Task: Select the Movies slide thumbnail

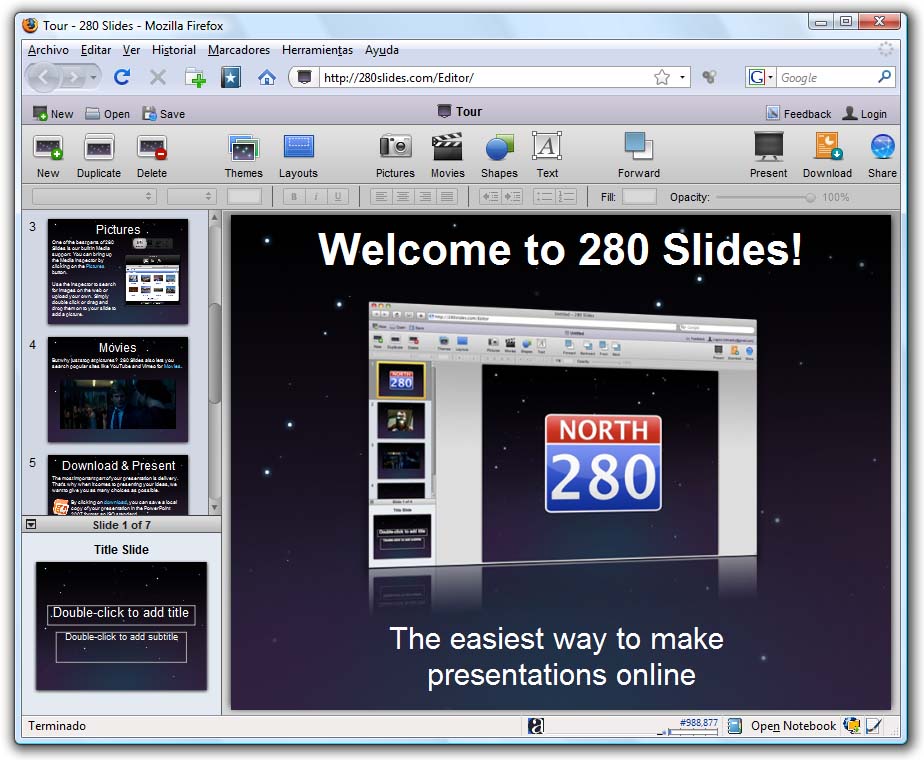Action: pyautogui.click(x=118, y=389)
